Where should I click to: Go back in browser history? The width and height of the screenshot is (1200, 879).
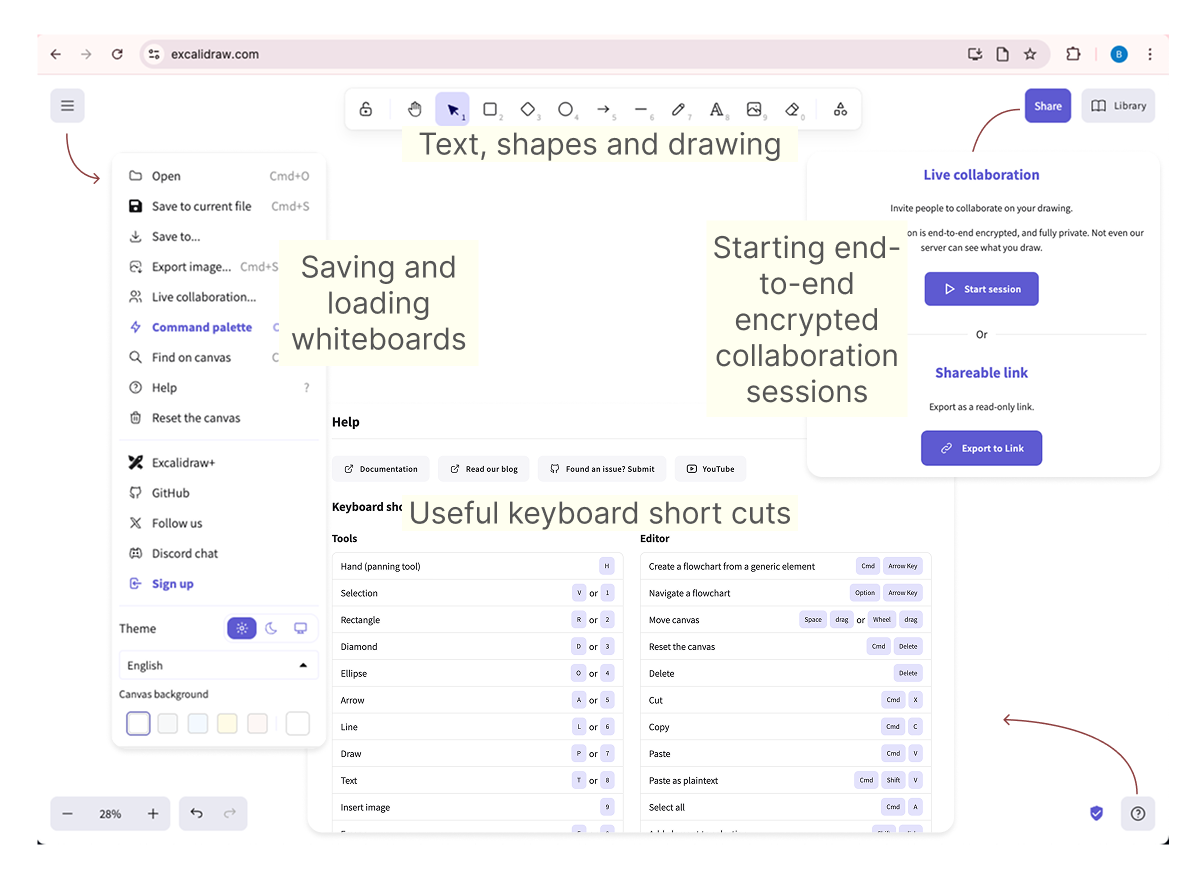click(x=55, y=54)
